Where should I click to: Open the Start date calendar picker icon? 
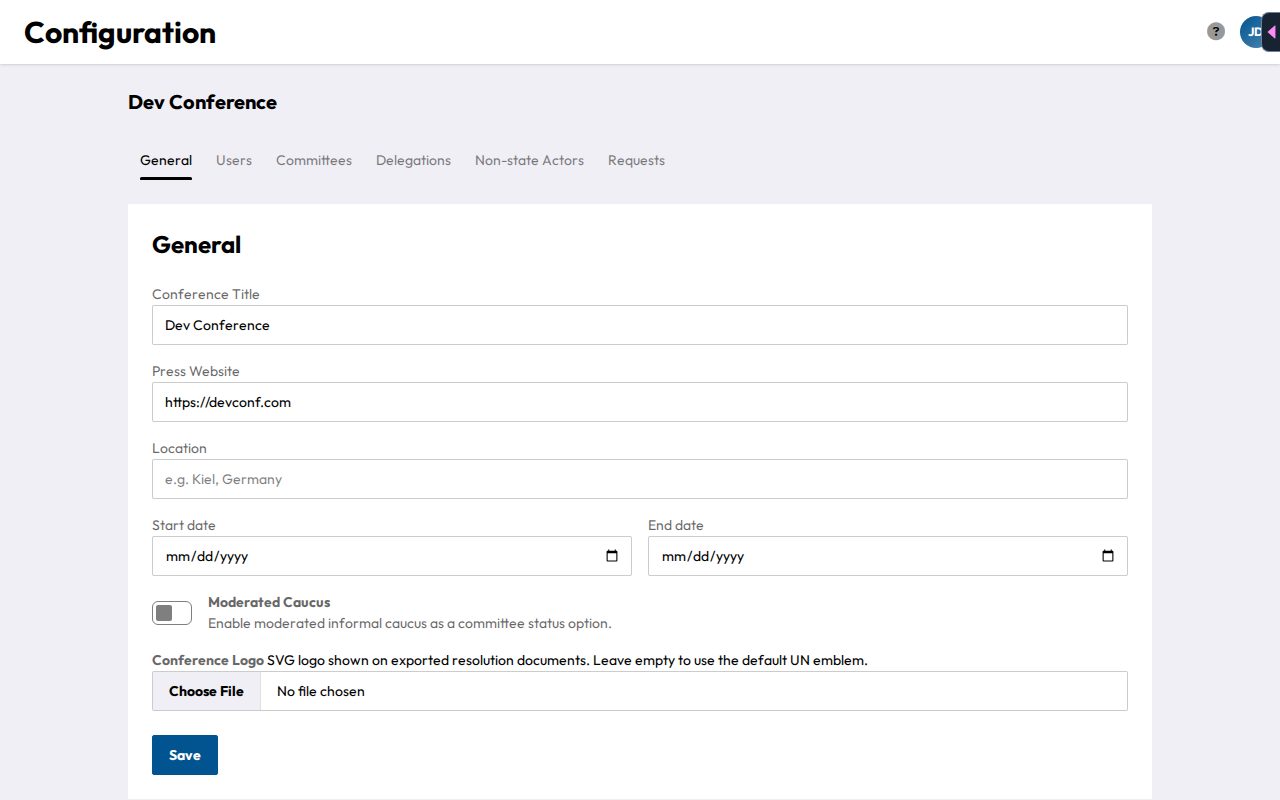pyautogui.click(x=612, y=556)
